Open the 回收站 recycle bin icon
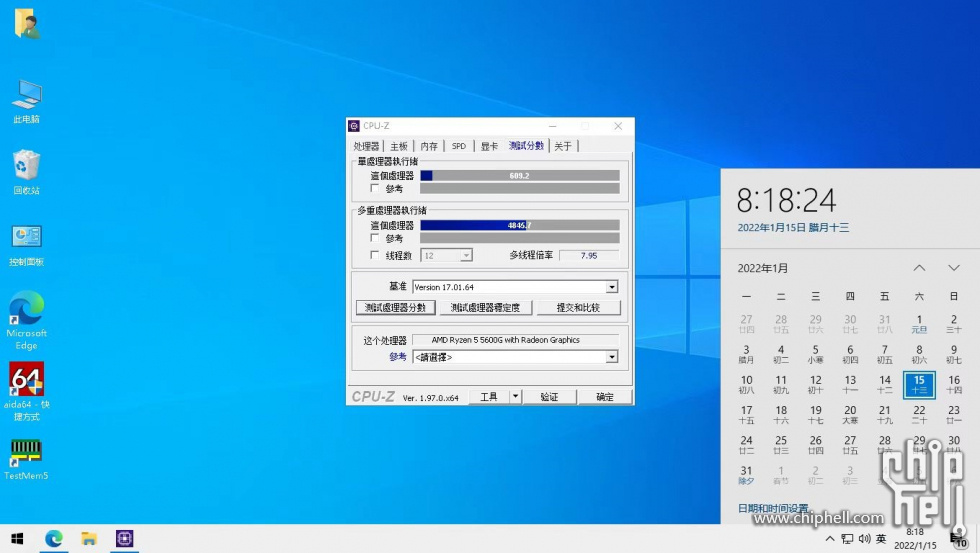Image resolution: width=980 pixels, height=553 pixels. [x=26, y=172]
